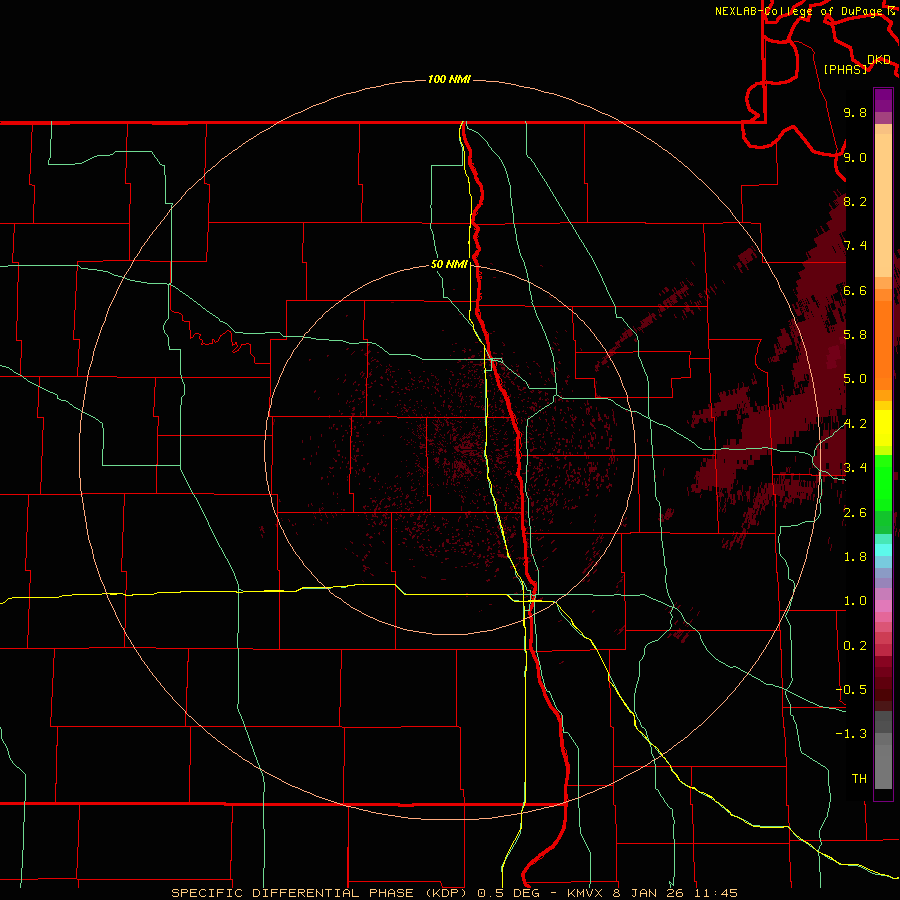Click the 8.2 scale value
This screenshot has width=900, height=900.
pyautogui.click(x=855, y=201)
